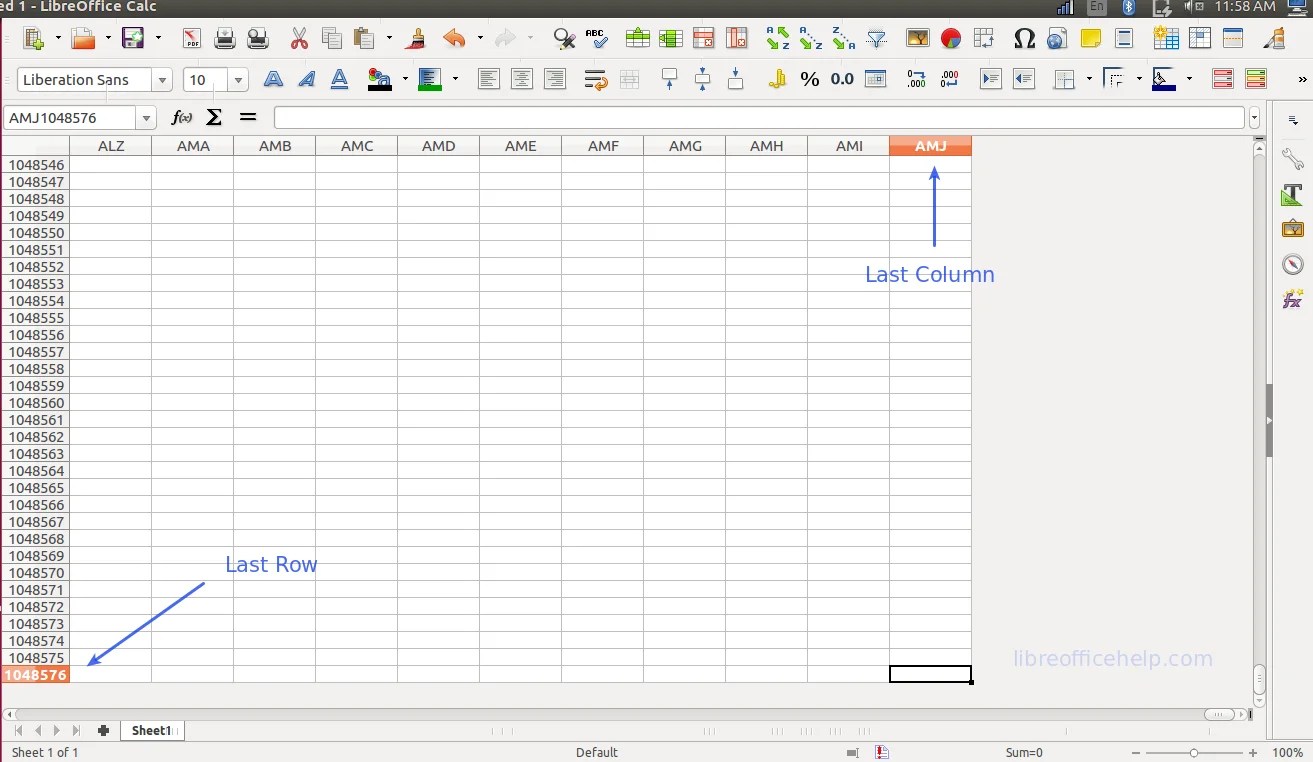Insert a special character

click(x=1024, y=38)
